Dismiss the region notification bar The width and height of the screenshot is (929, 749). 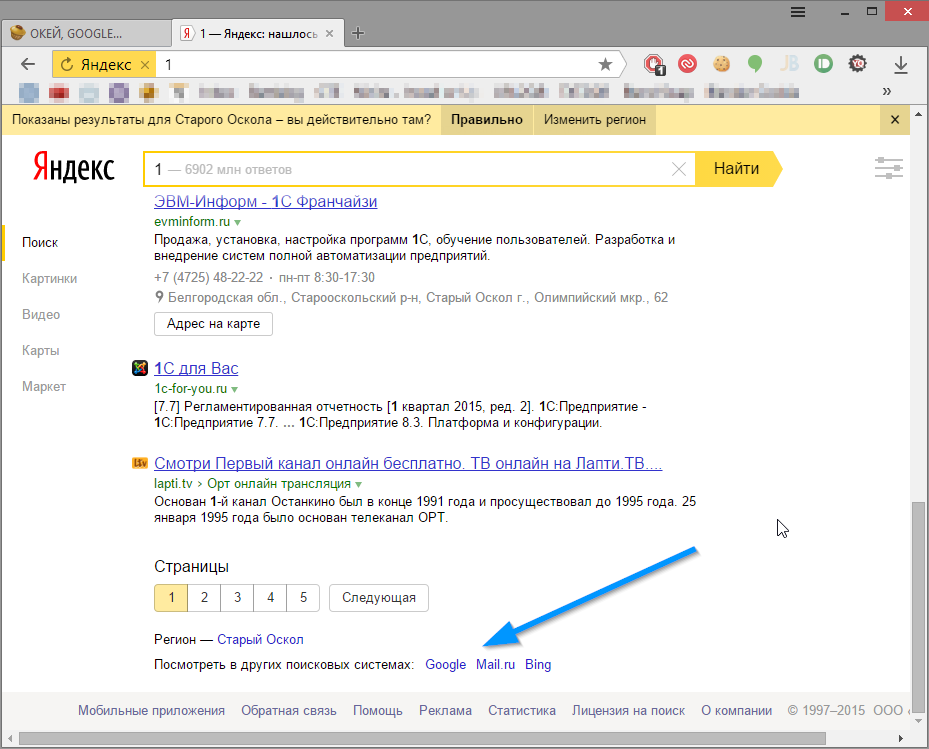(x=895, y=120)
